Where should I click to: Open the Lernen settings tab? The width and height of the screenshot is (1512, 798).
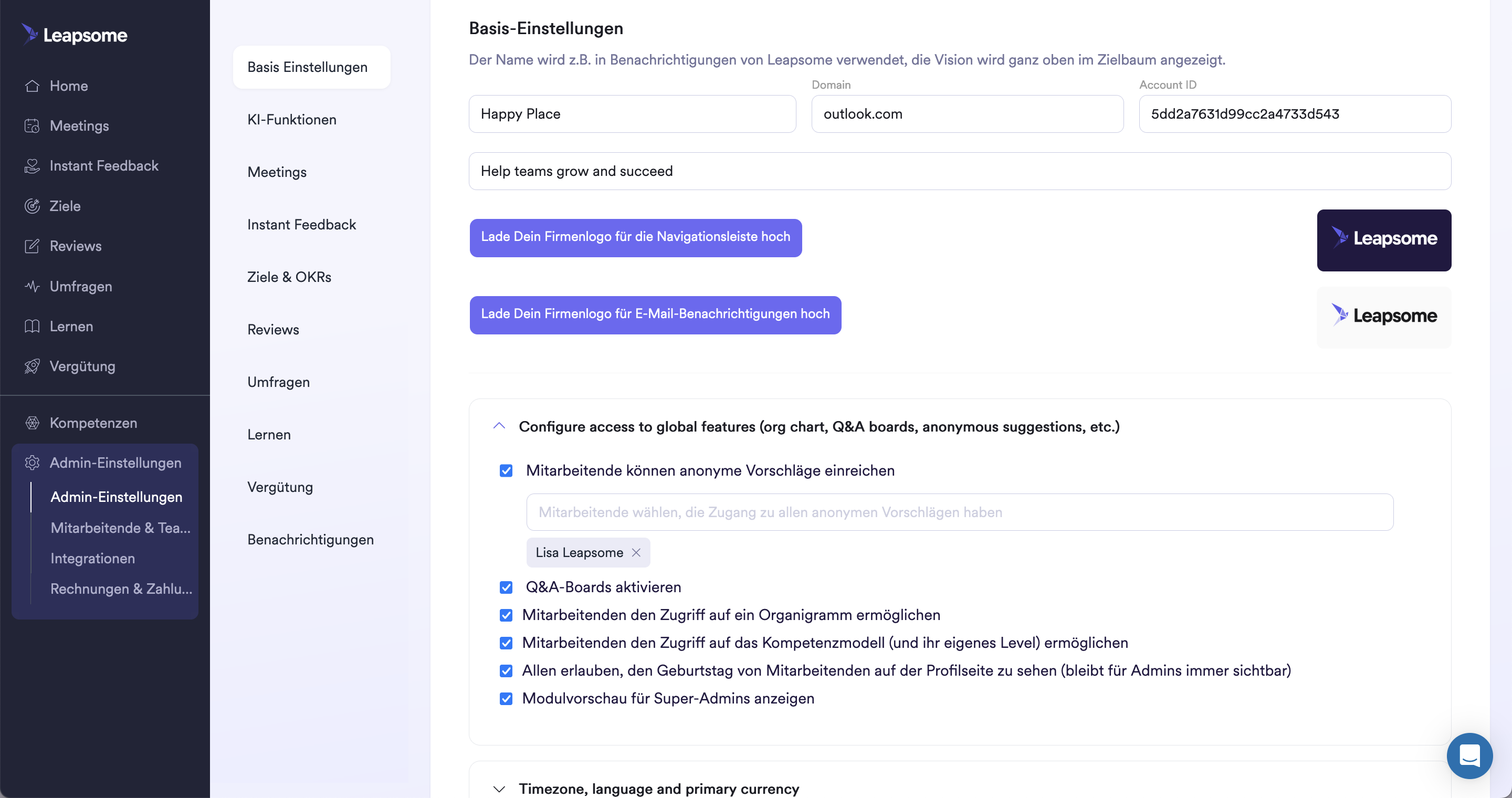(269, 435)
